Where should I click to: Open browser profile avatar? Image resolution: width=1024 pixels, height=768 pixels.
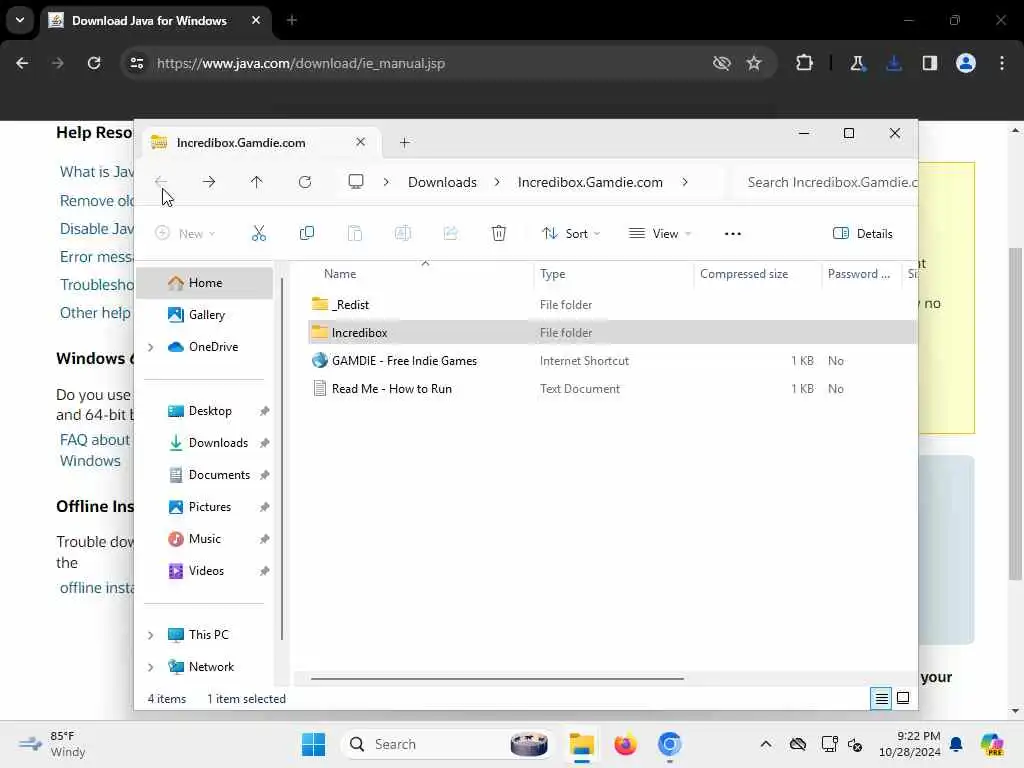pyautogui.click(x=966, y=63)
